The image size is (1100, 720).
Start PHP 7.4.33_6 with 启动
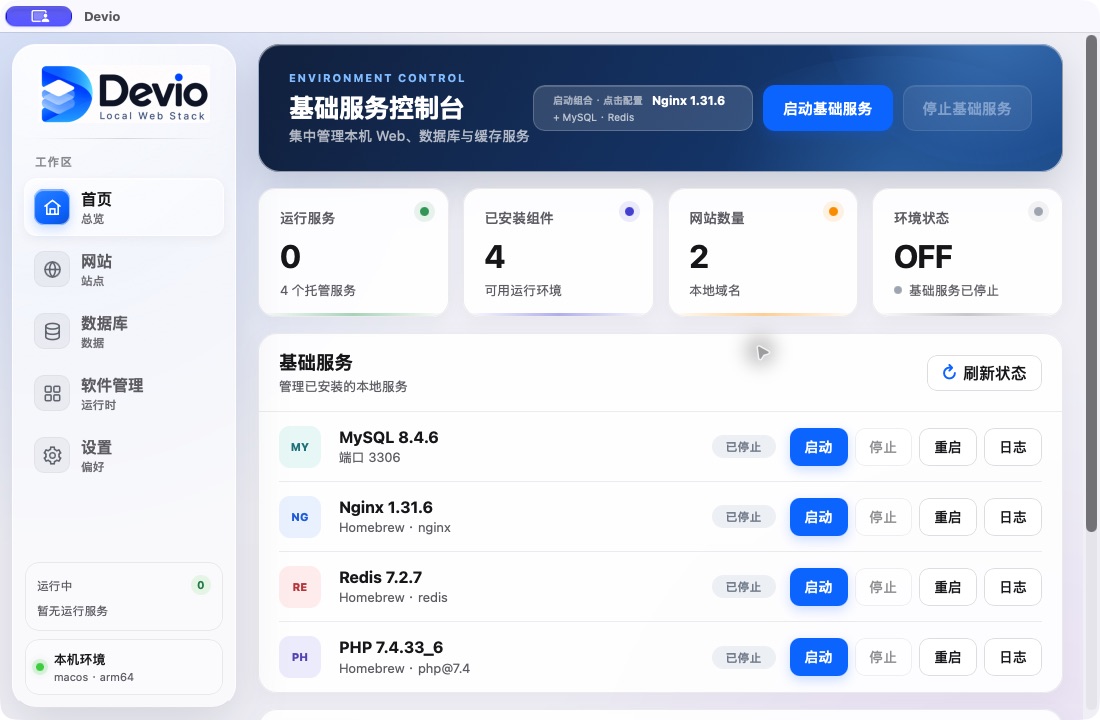(x=819, y=658)
